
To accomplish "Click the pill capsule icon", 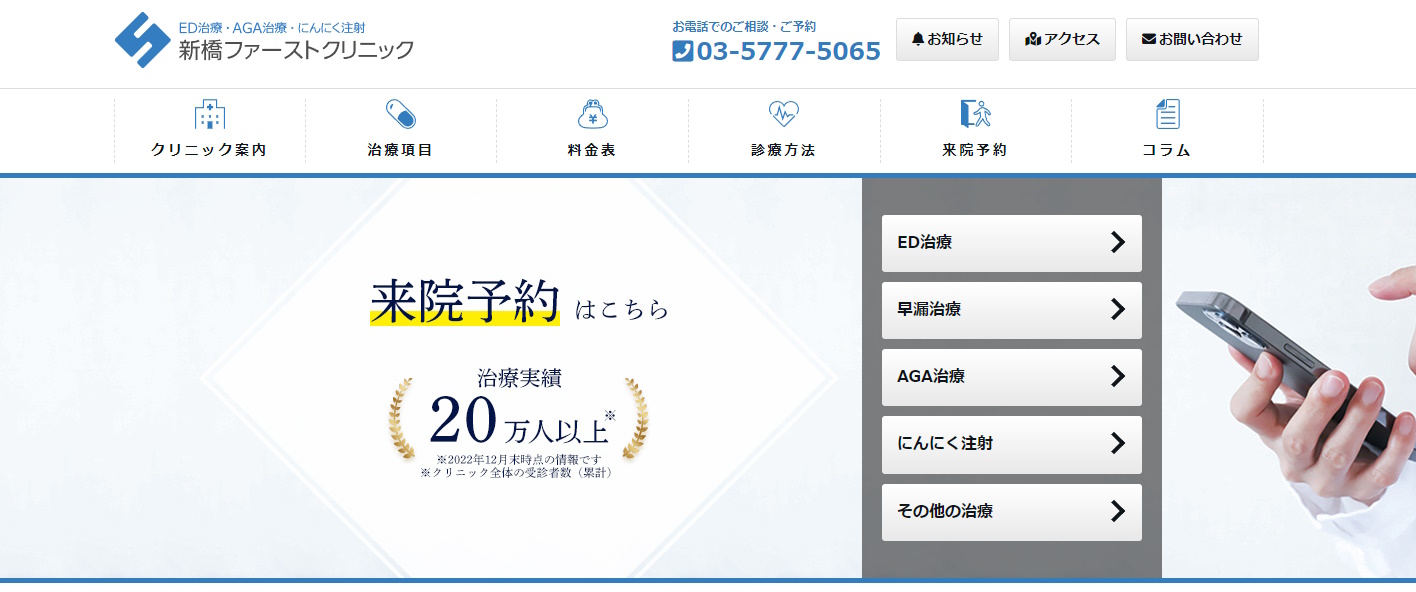I will pyautogui.click(x=400, y=114).
